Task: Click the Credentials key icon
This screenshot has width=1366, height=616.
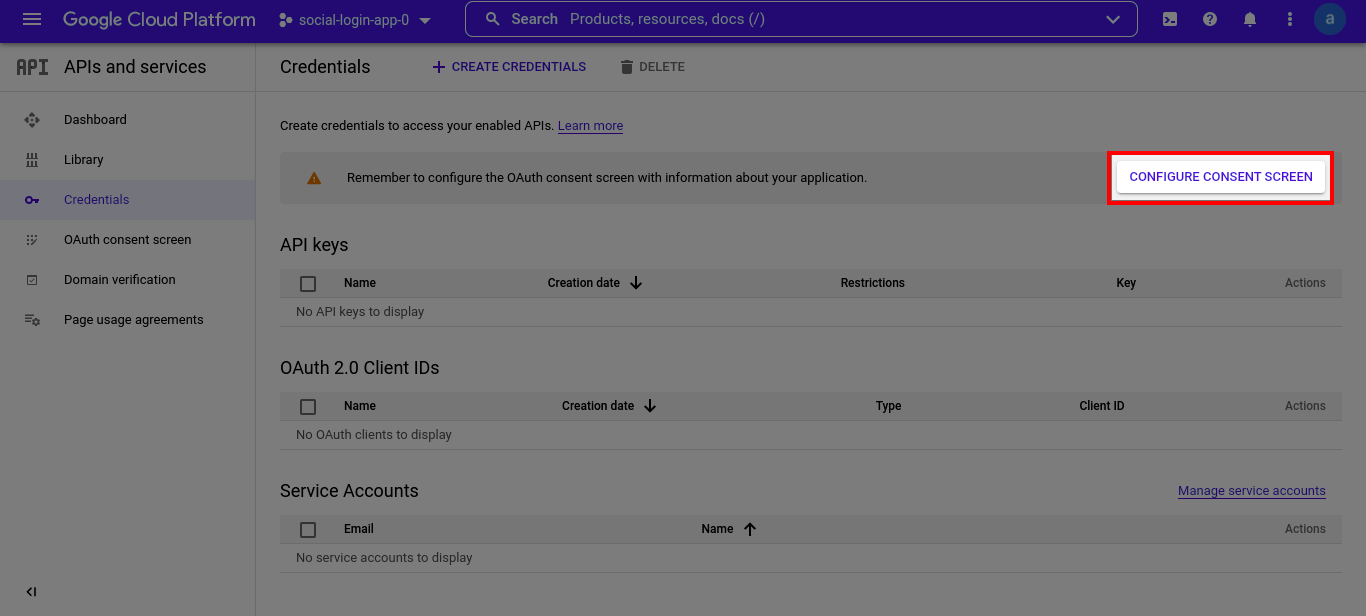Action: click(x=32, y=200)
